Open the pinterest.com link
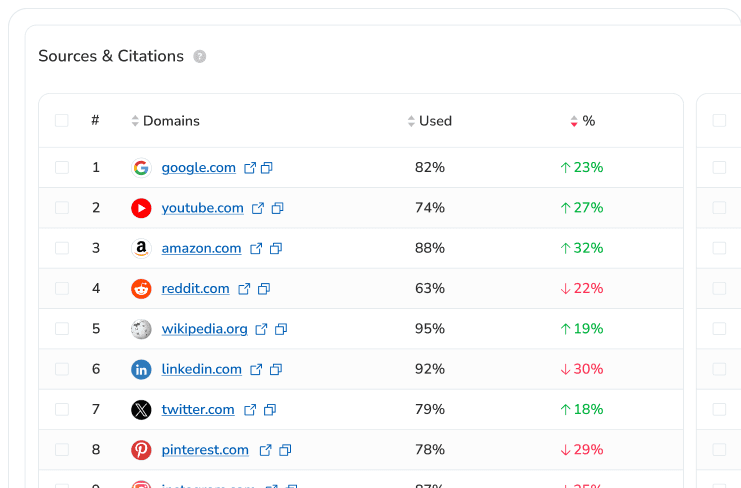 (205, 450)
